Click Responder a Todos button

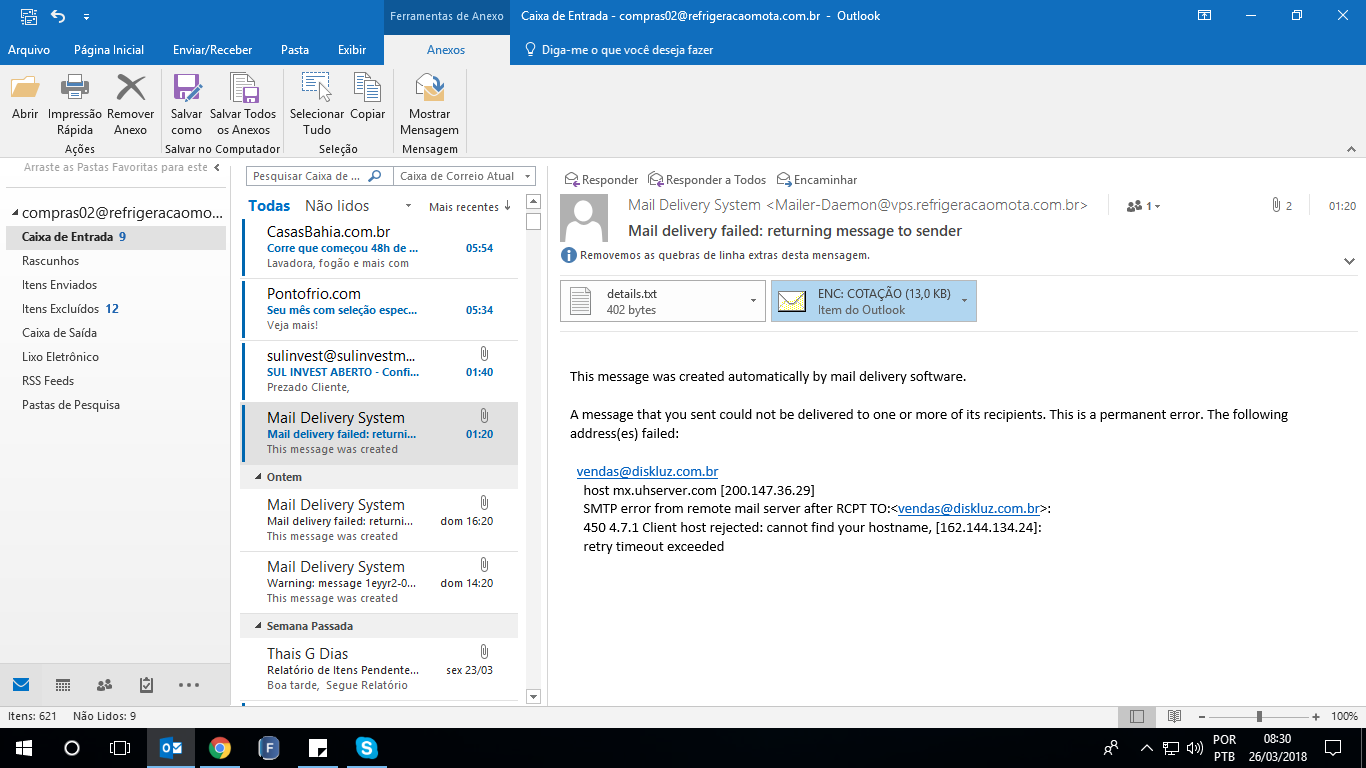707,180
